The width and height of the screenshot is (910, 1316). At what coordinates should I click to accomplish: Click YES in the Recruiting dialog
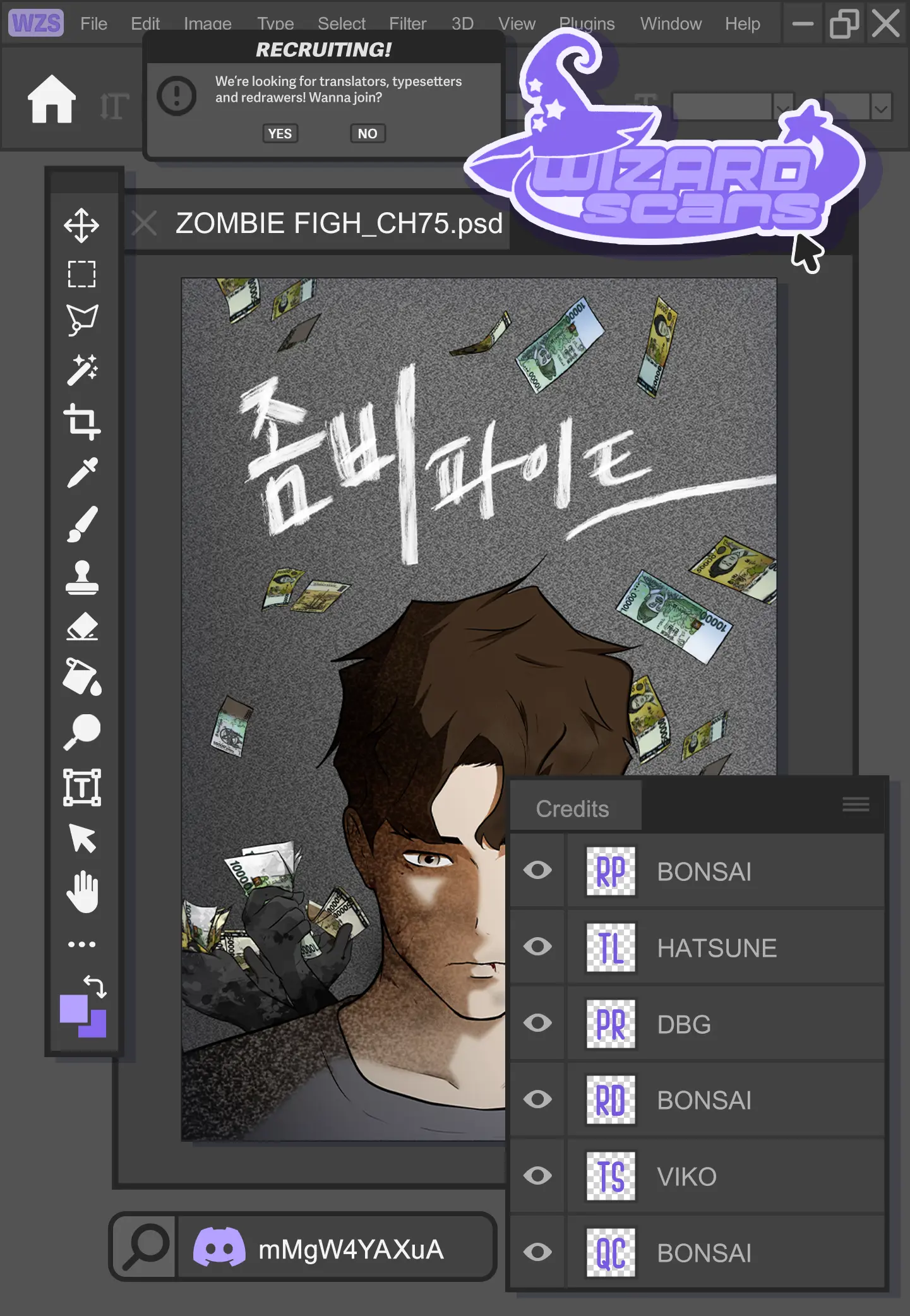coord(280,134)
